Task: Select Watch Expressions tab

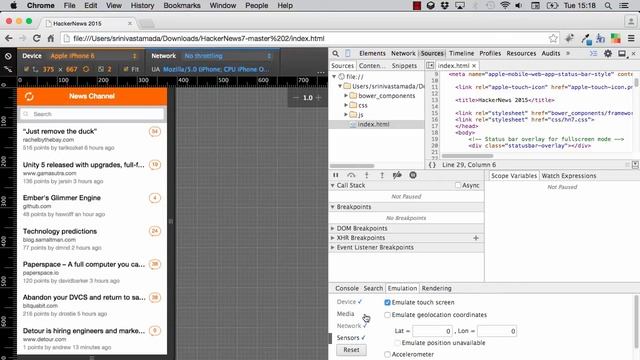Action: coord(569,176)
